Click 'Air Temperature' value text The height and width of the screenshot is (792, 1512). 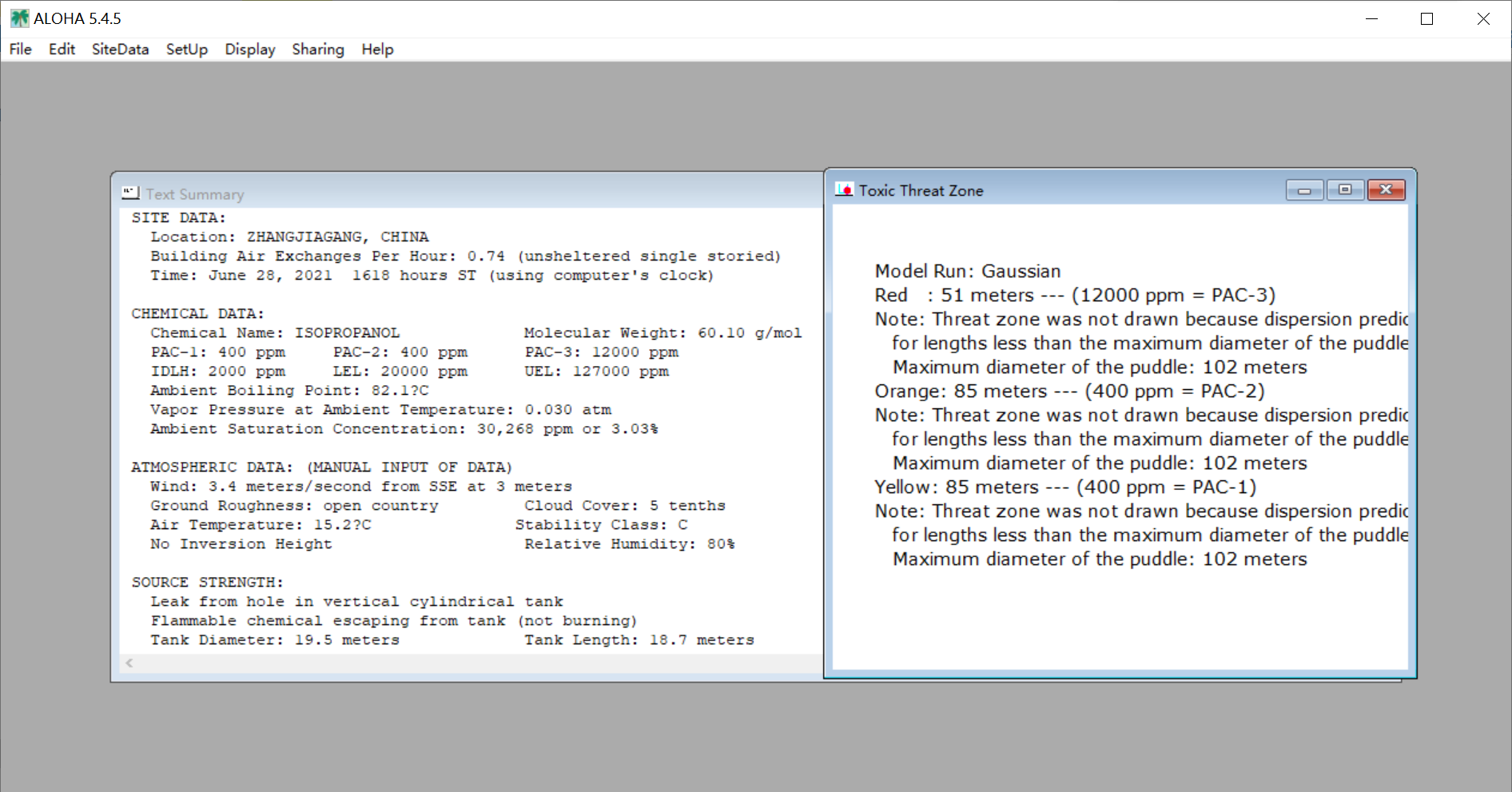(261, 524)
